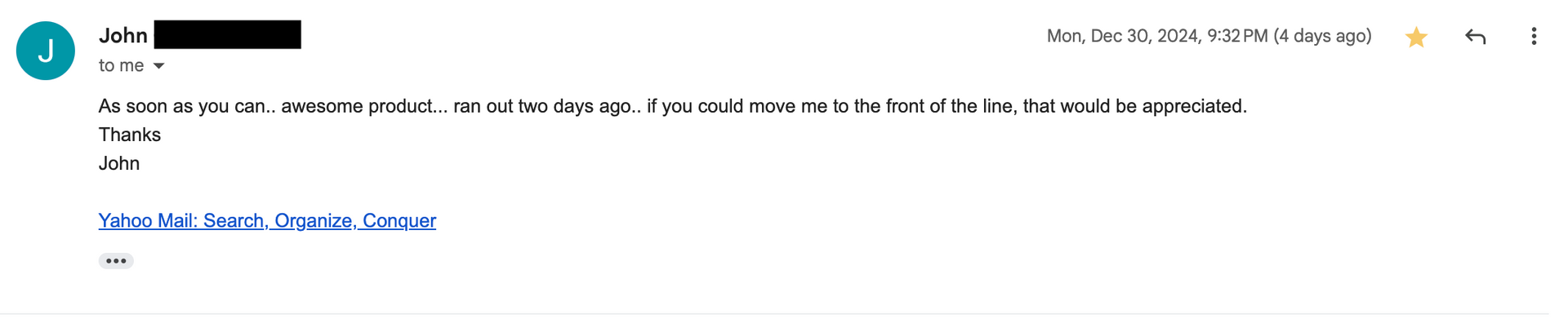This screenshot has width=1568, height=319.
Task: Click the word 'Conquer' in Yahoo link
Action: click(399, 220)
